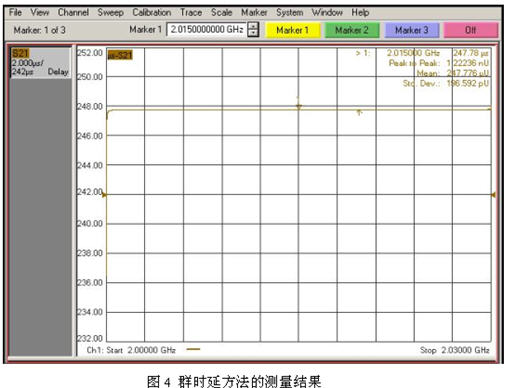Screen dimensions: 515x388
Task: Activate the green Marker 2 button
Action: pos(352,30)
